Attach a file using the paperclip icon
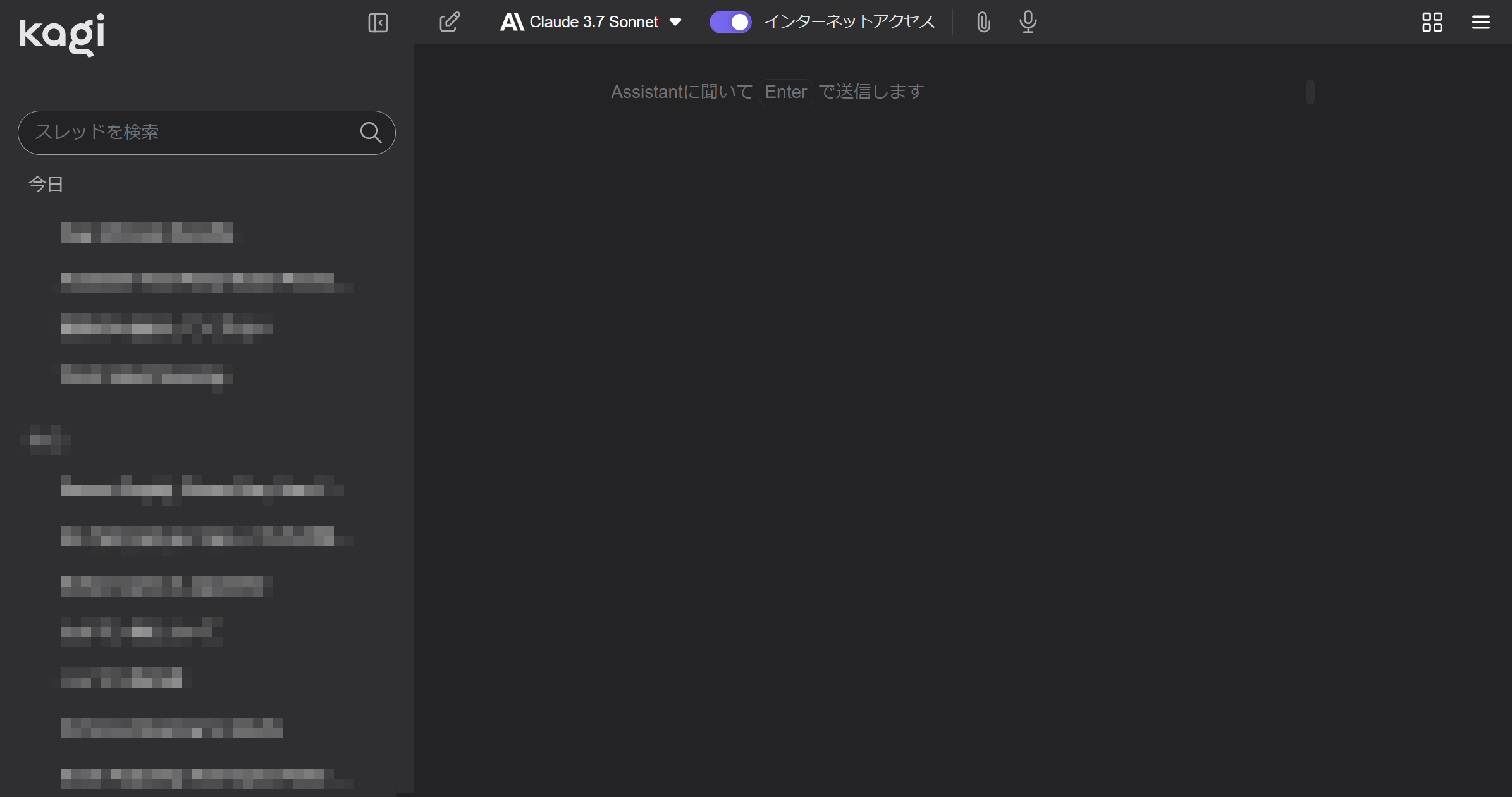Screen dimensions: 1512x797 (983, 23)
